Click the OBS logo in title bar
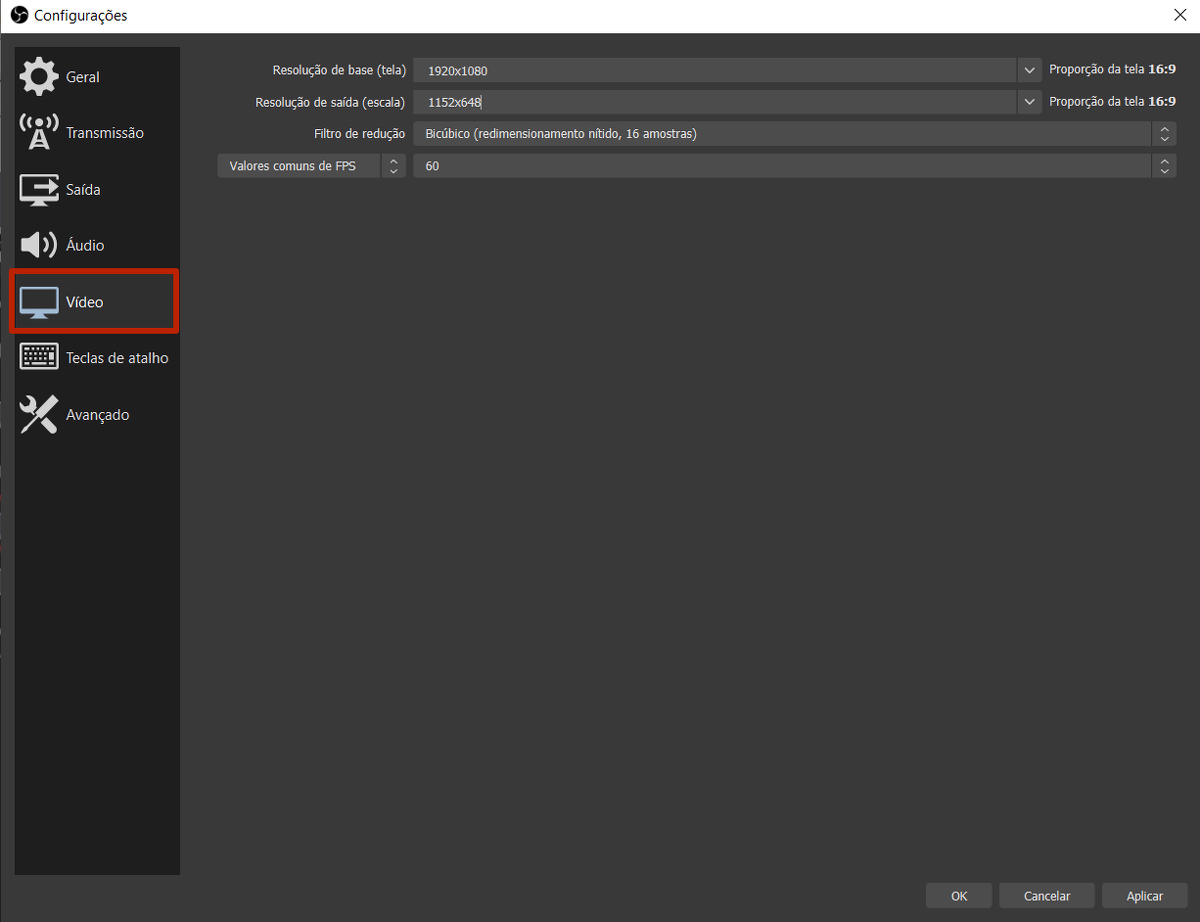 [x=18, y=15]
